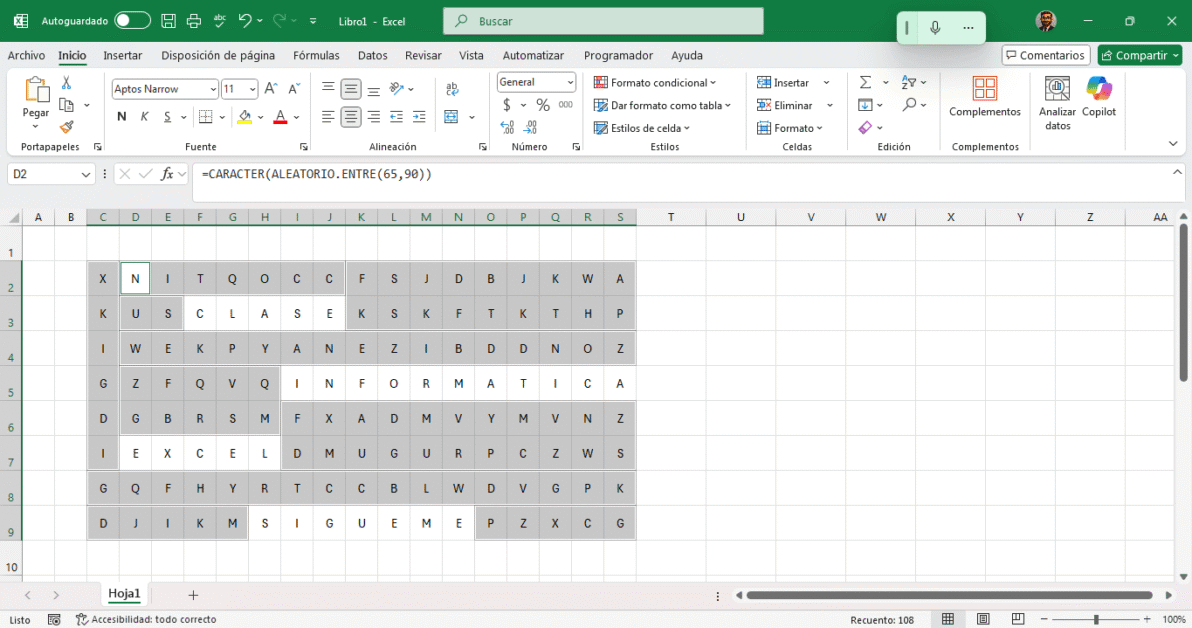Click the percent style icon

pyautogui.click(x=543, y=105)
